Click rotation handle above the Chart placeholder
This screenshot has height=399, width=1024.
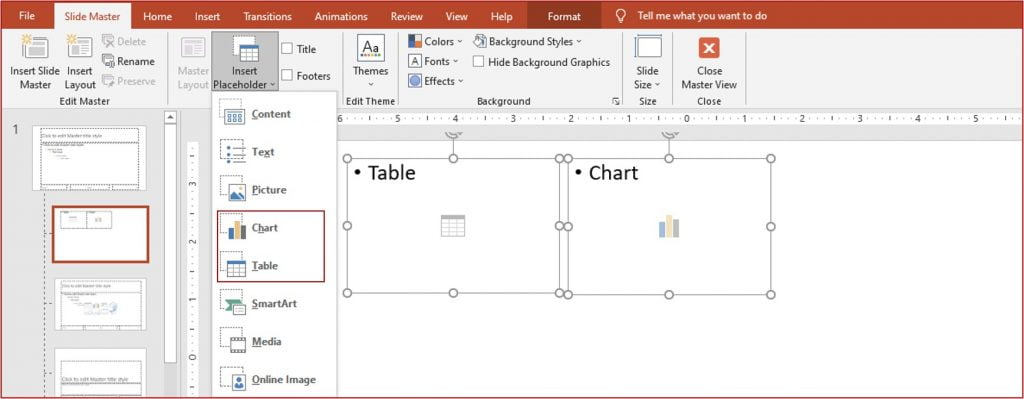pyautogui.click(x=669, y=135)
